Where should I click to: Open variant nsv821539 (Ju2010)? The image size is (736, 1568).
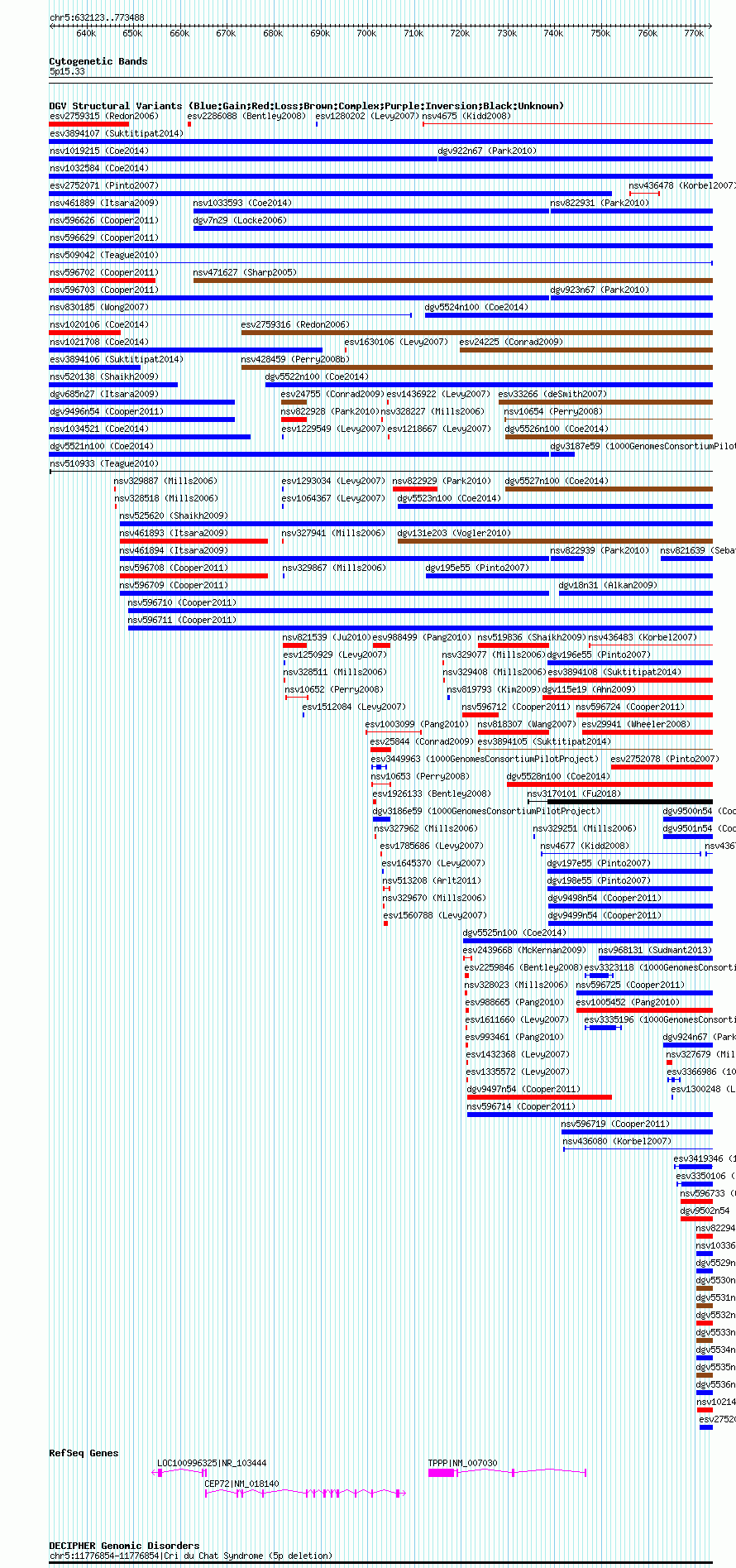point(327,638)
